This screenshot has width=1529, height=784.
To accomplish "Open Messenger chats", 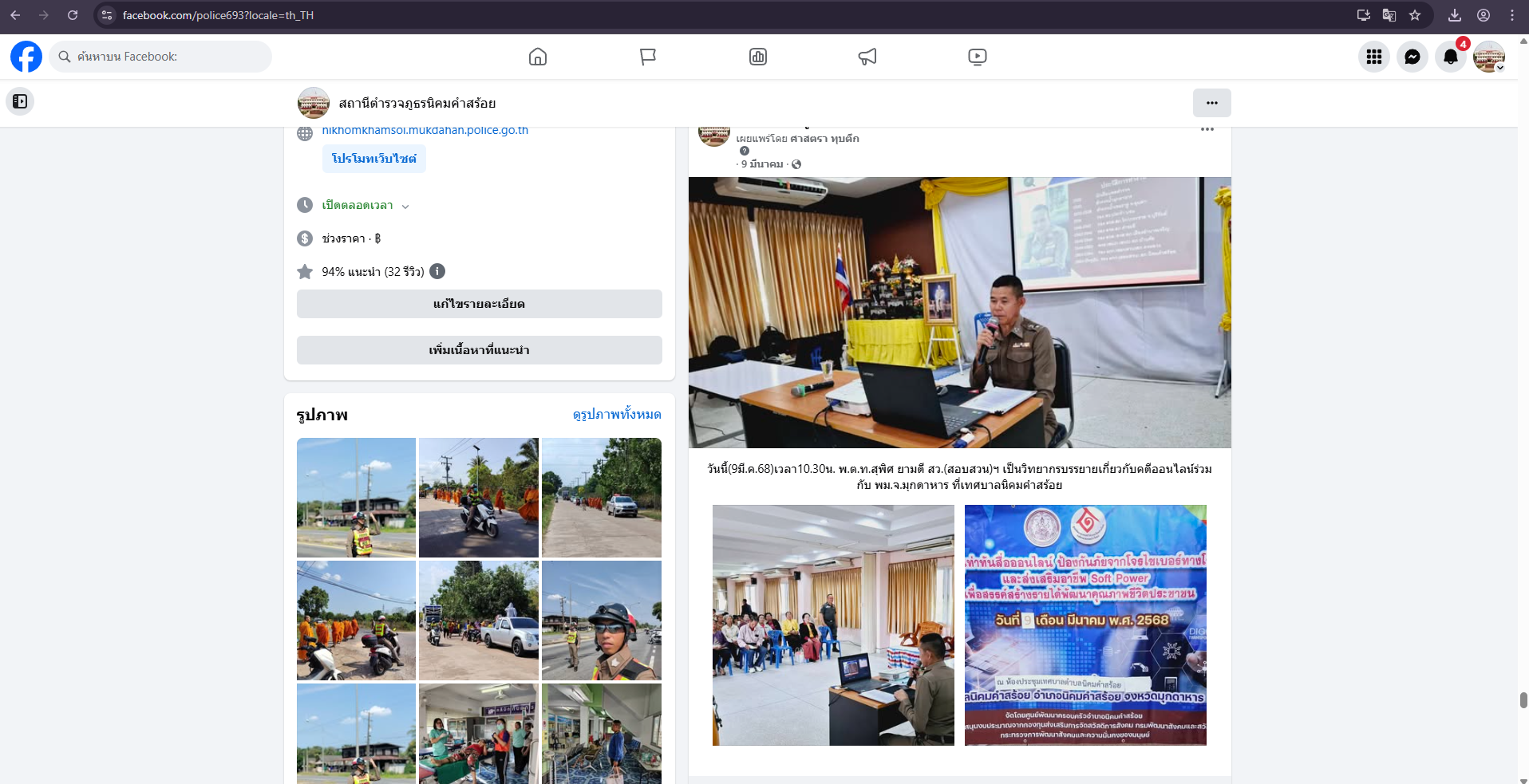I will [x=1412, y=57].
